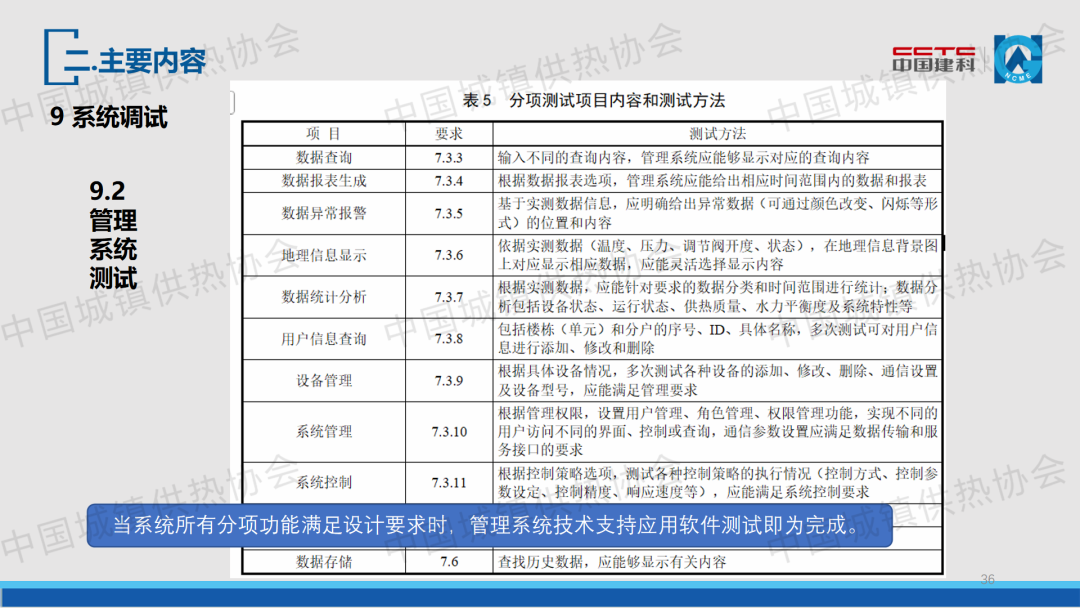The image size is (1080, 608).
Task: Click the 用户信息查询 cell
Action: click(x=324, y=339)
